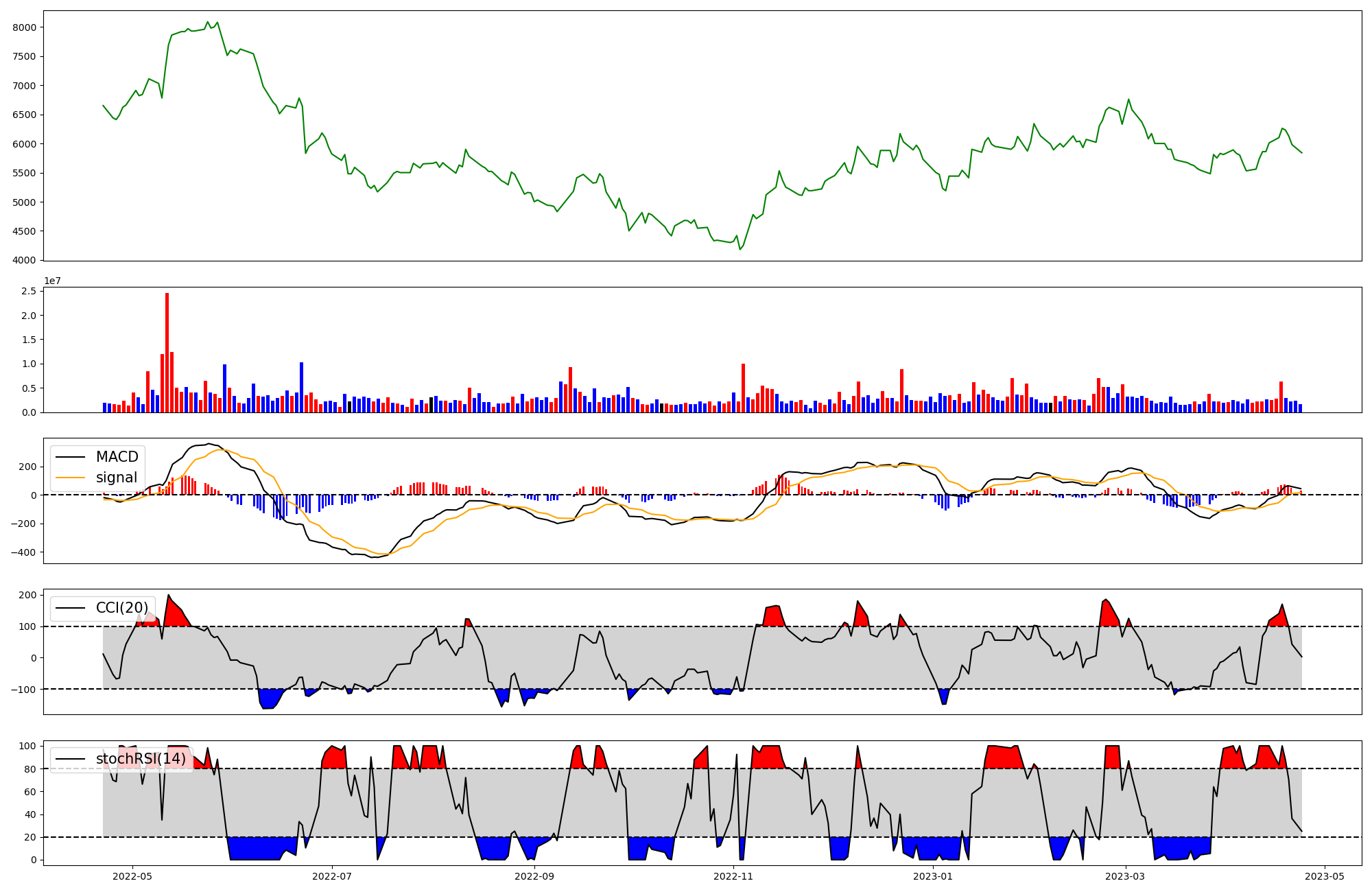This screenshot has width=1372, height=892.
Task: Click the tallest red volume bar
Action: click(167, 352)
